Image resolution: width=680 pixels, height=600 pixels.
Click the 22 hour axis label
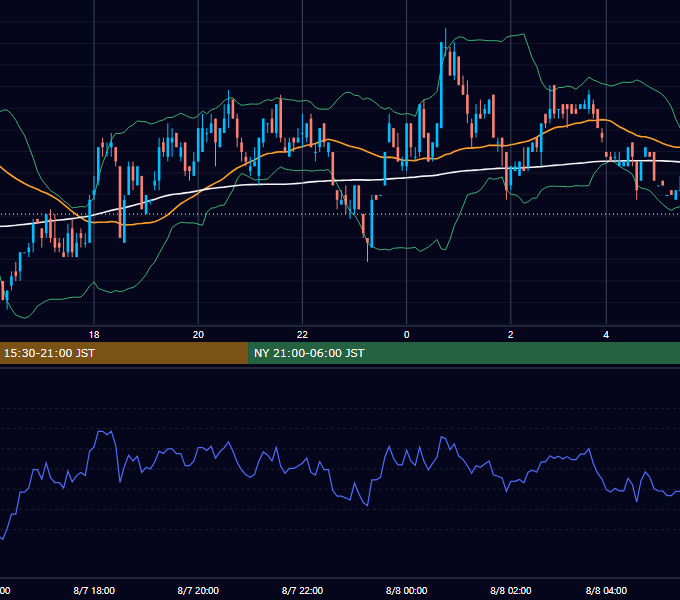pyautogui.click(x=302, y=335)
